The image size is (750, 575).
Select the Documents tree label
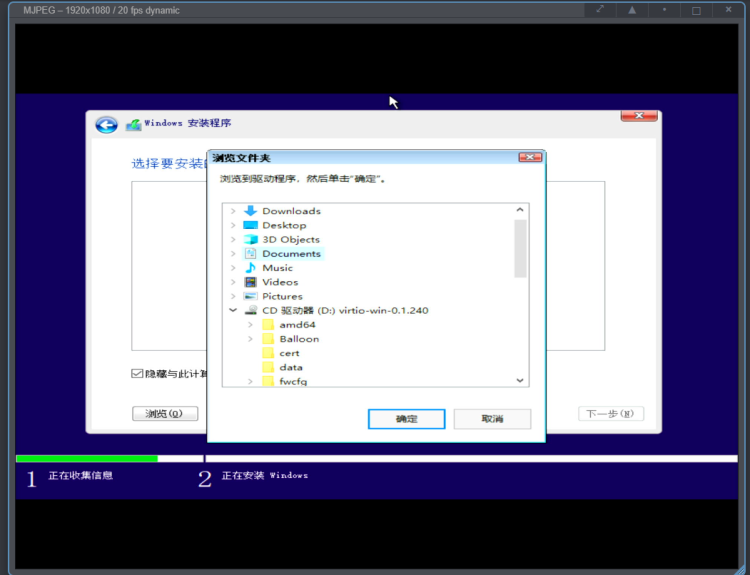pos(291,254)
